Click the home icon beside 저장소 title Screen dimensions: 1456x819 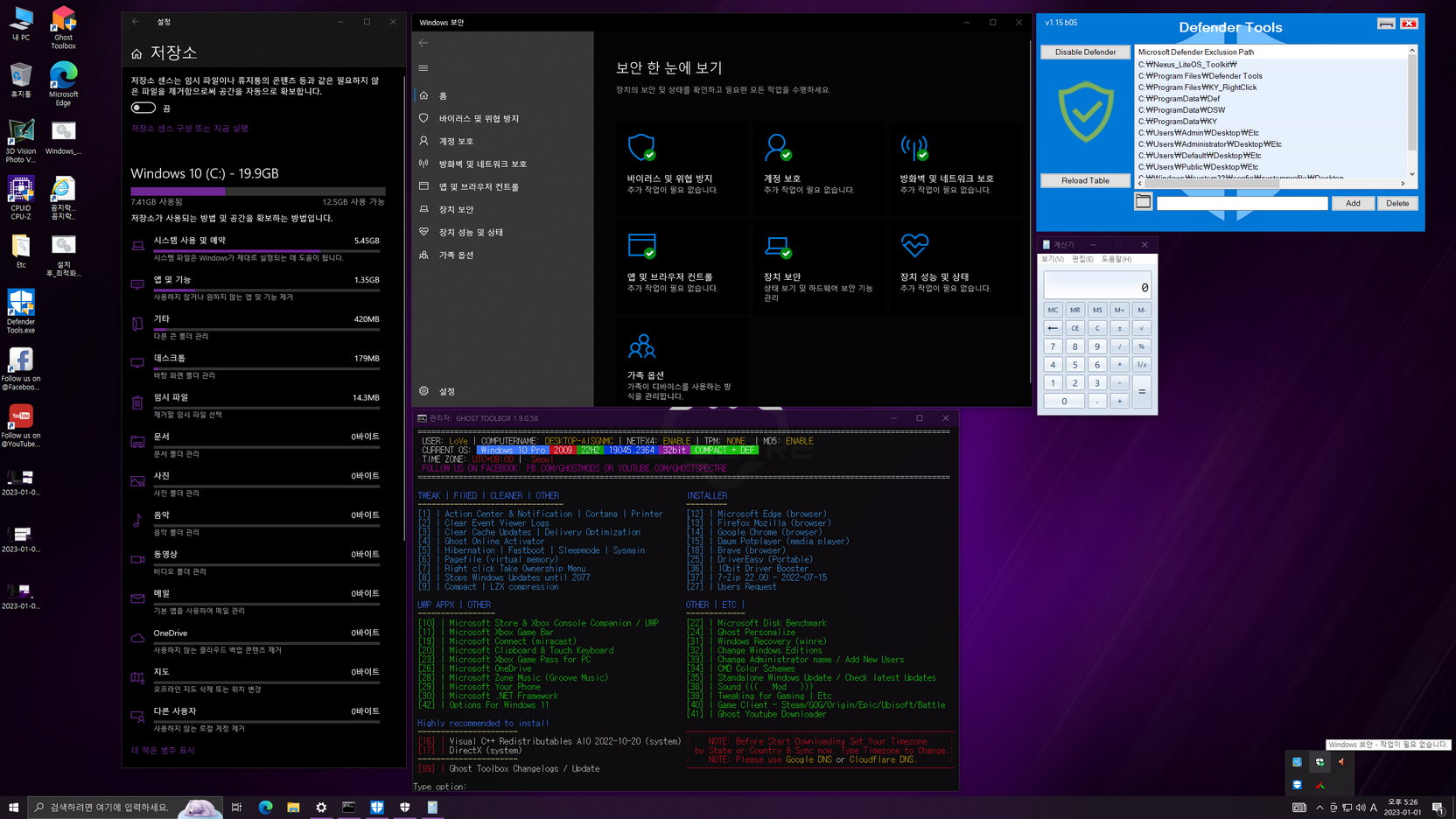tap(136, 53)
